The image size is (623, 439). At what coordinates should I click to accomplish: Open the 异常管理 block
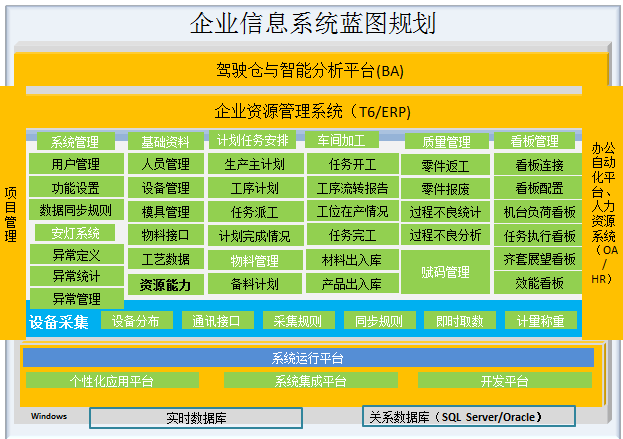coord(77,298)
